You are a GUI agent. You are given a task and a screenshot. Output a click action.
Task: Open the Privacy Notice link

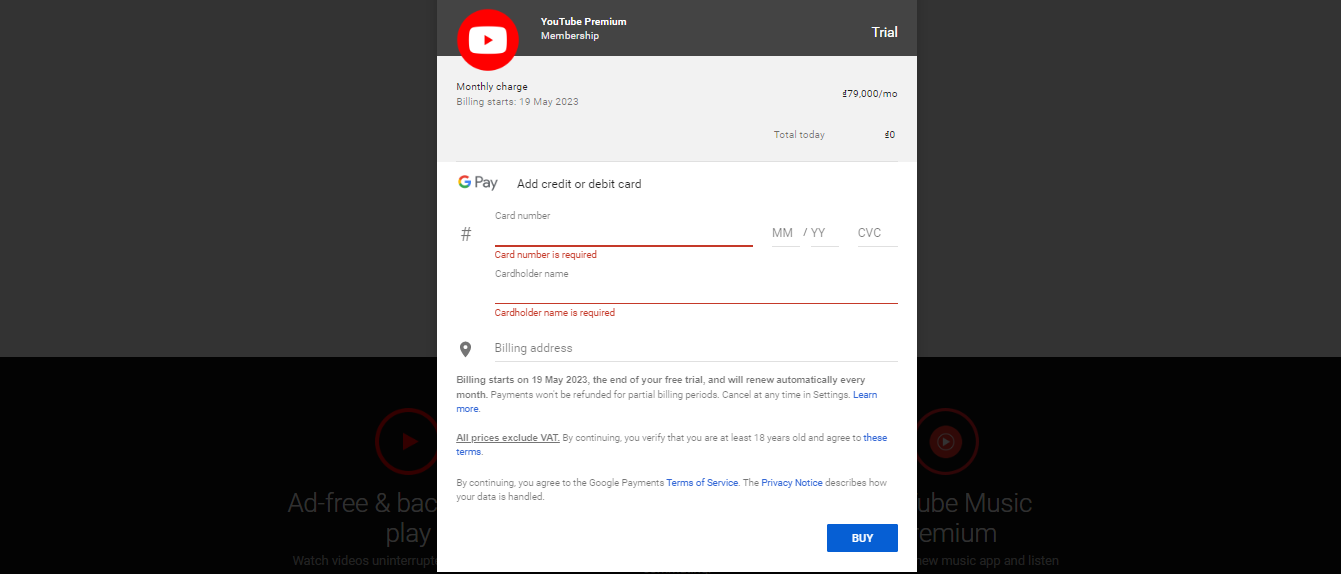[792, 483]
